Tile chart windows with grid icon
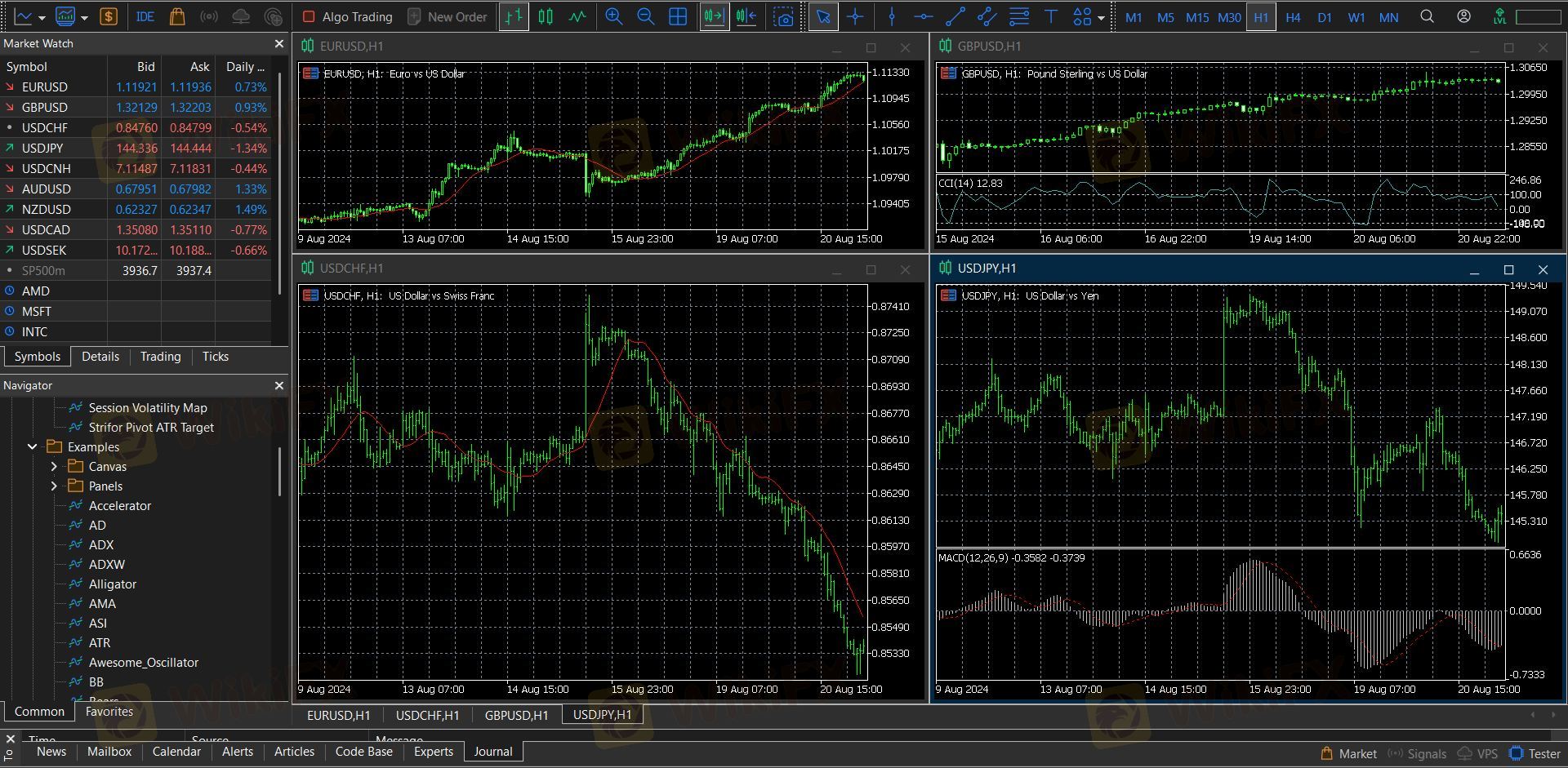Image resolution: width=1568 pixels, height=768 pixels. pyautogui.click(x=678, y=16)
